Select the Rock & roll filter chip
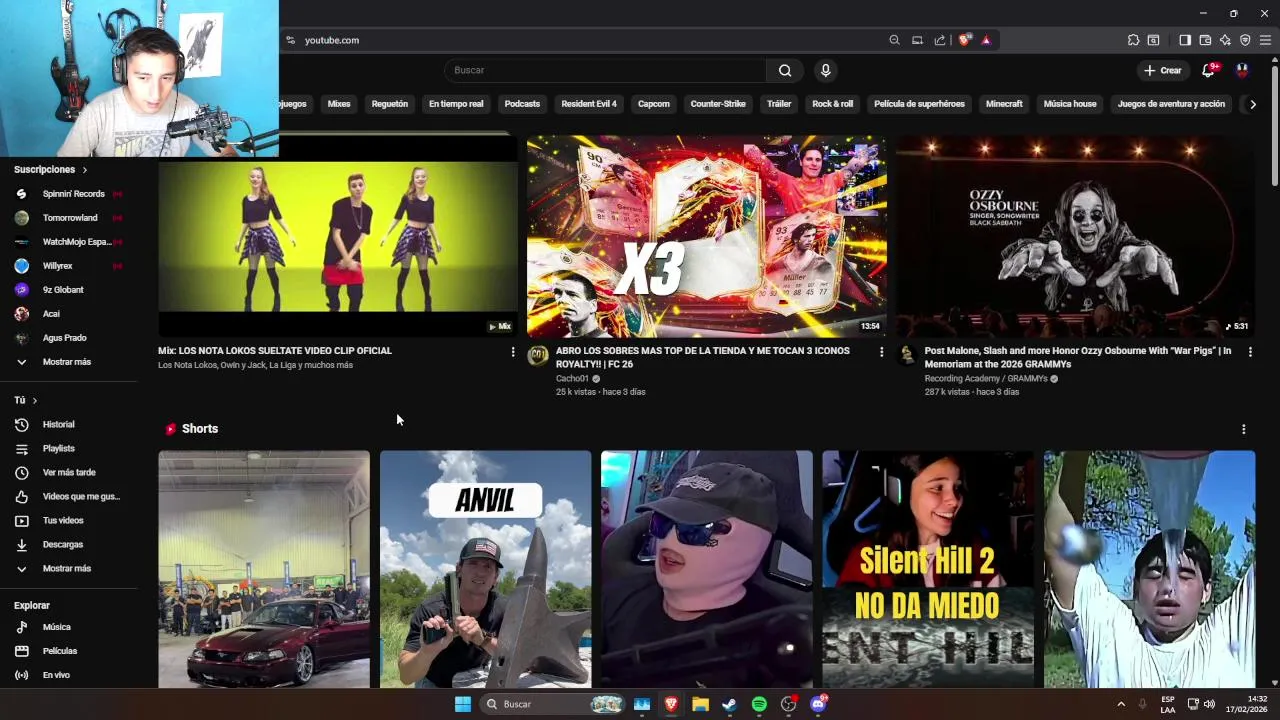This screenshot has width=1280, height=720. pos(833,104)
